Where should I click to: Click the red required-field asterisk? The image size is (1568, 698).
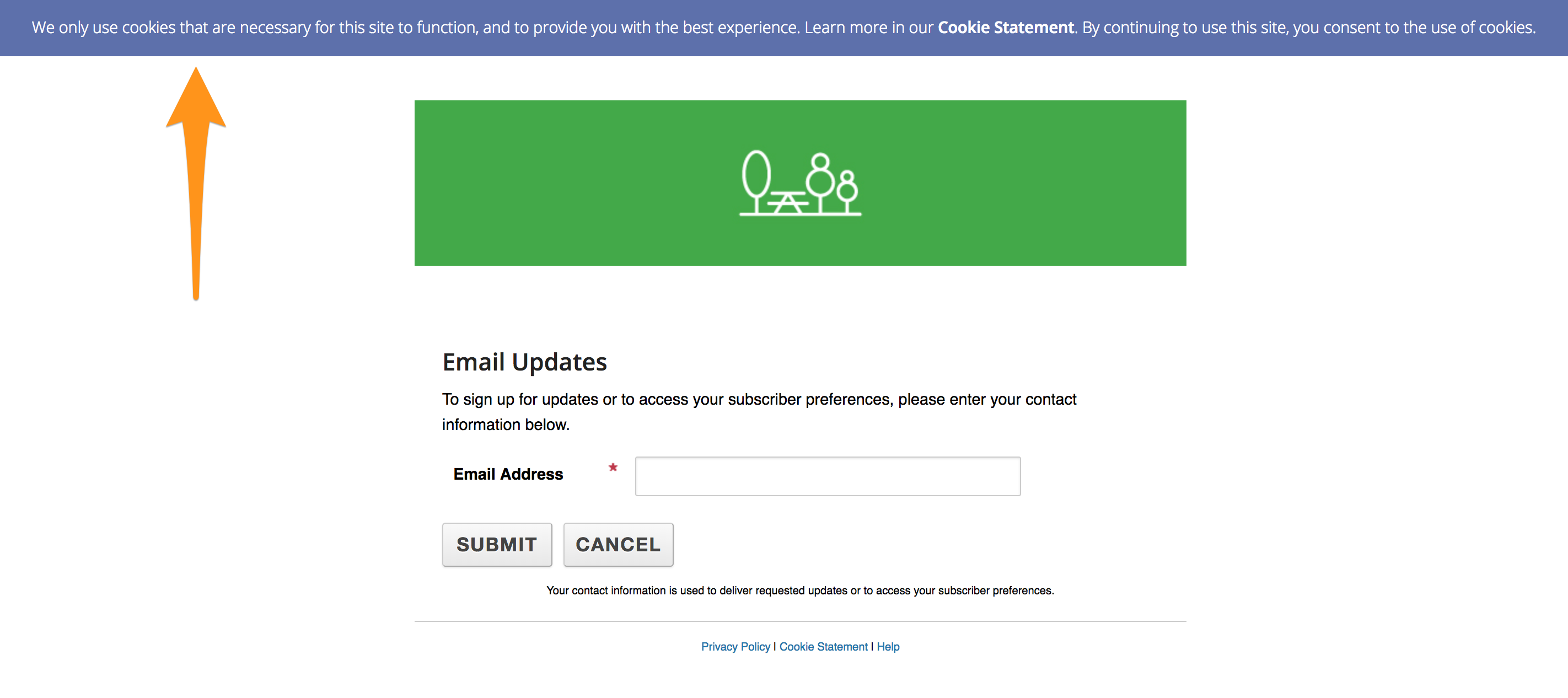[613, 468]
